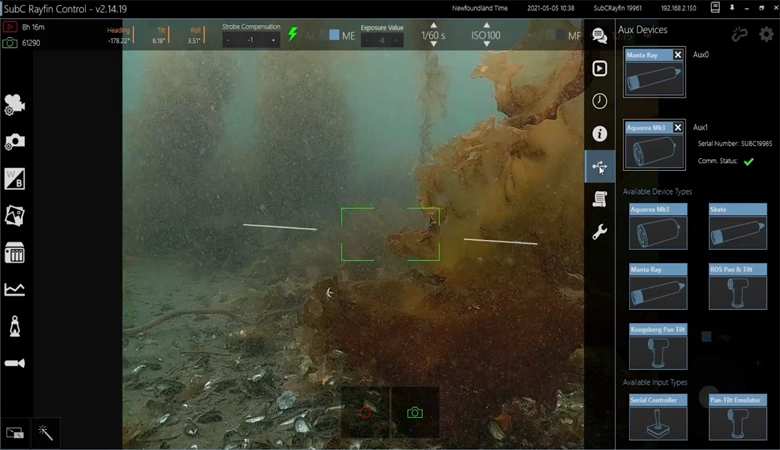
Task: Increase the shutter speed above 1/60 s
Action: click(433, 25)
